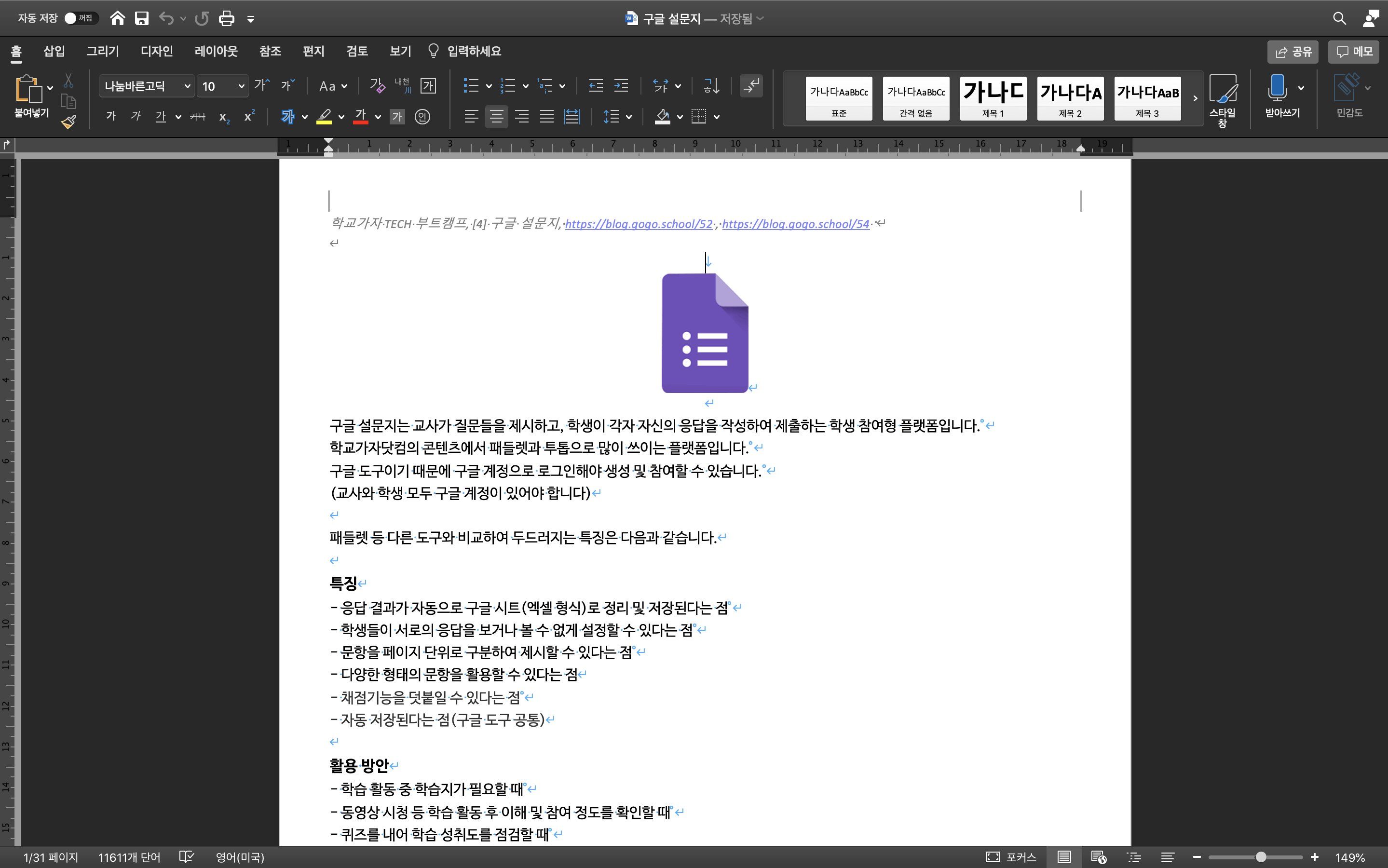Open the font name dropdown 나눔바른고딕
This screenshot has height=868, width=1388.
pos(187,86)
